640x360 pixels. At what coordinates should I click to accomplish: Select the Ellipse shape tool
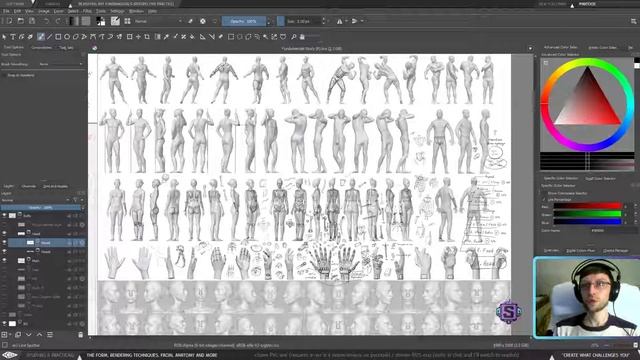click(67, 37)
